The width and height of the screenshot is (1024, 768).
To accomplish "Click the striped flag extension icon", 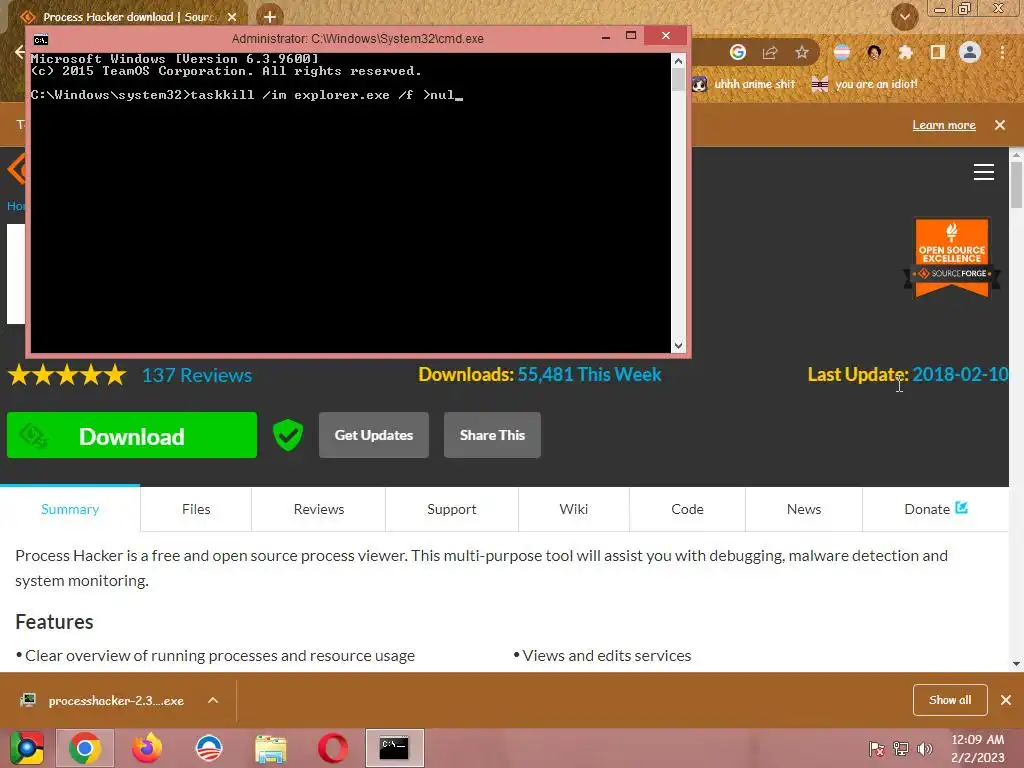I will coord(842,52).
